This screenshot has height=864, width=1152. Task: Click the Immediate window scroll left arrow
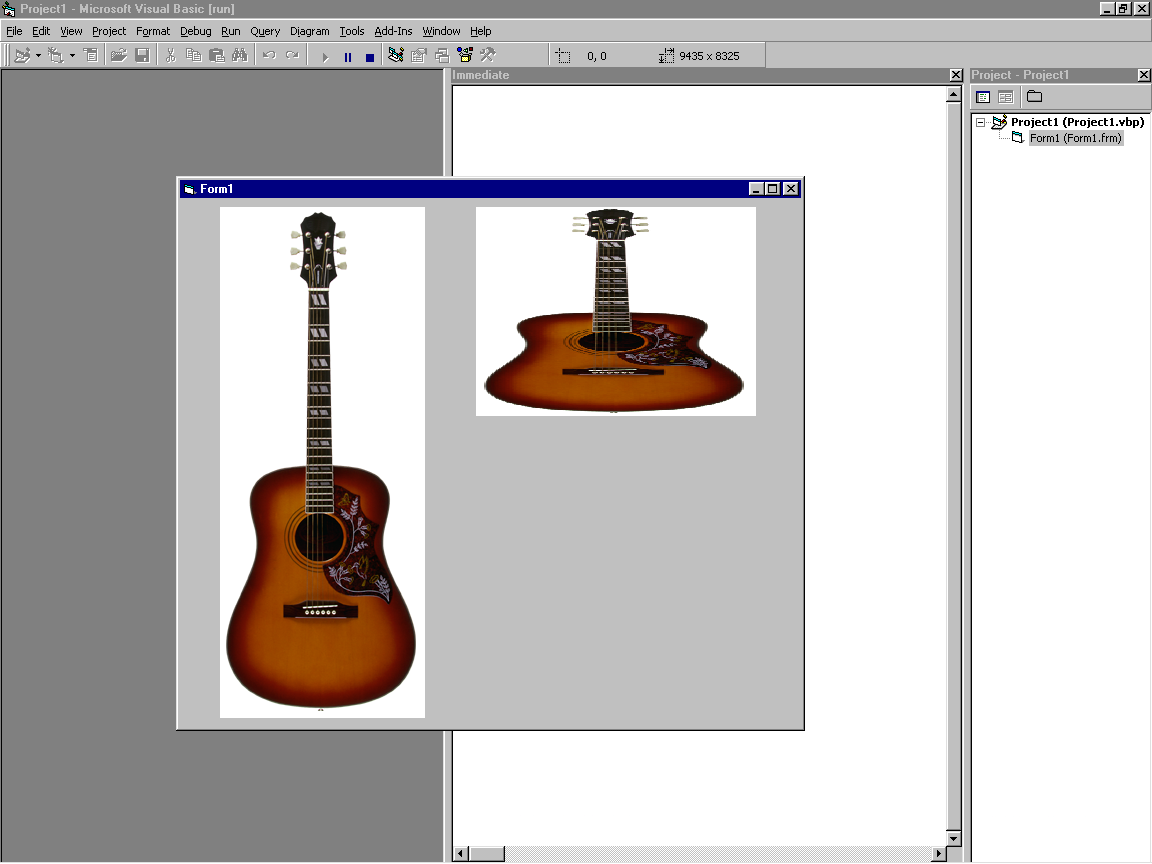(x=461, y=854)
